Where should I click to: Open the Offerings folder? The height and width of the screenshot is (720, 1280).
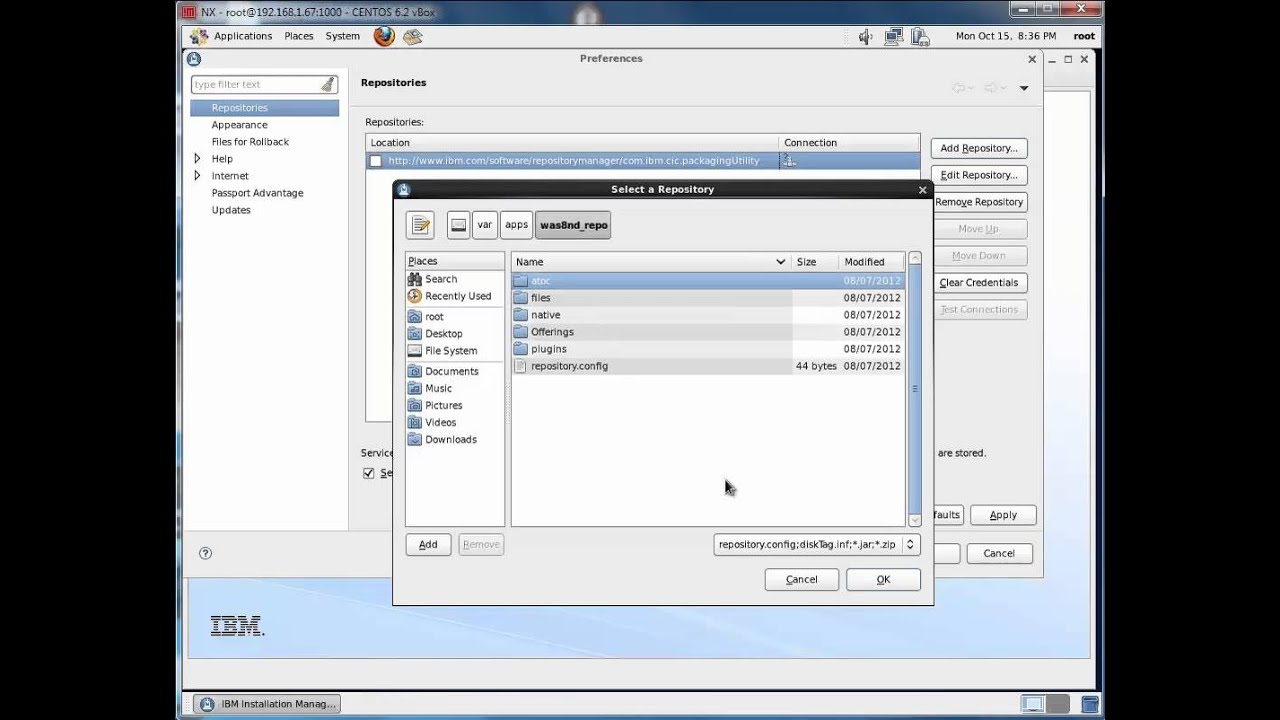(707, 332)
